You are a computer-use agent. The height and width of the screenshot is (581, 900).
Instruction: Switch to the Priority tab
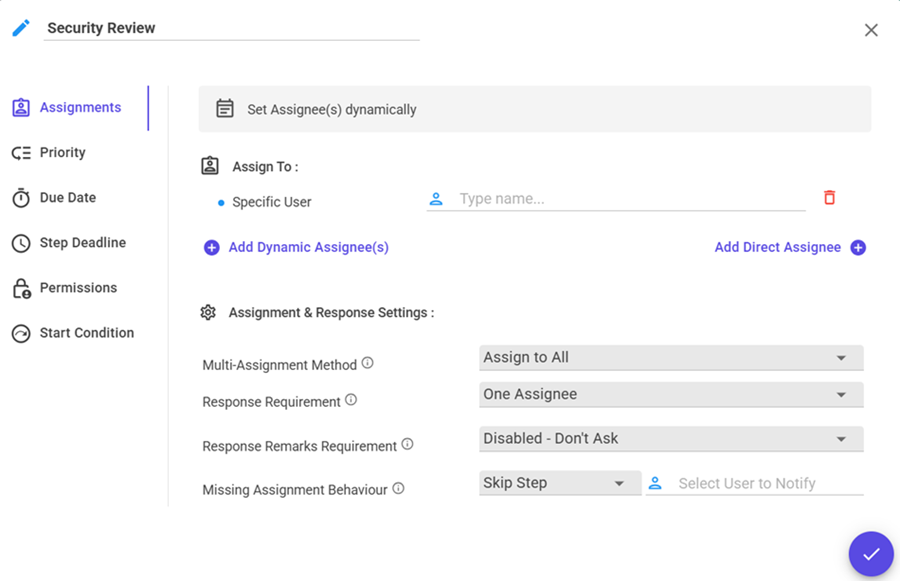coord(62,153)
